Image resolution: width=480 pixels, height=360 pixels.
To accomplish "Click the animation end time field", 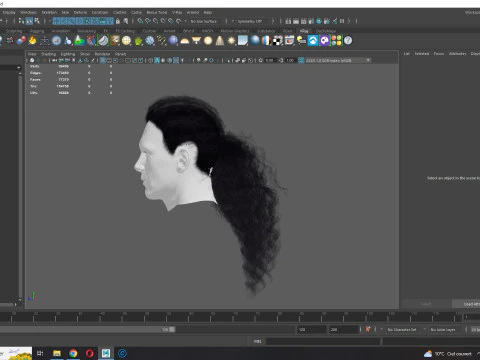I will point(343,329).
